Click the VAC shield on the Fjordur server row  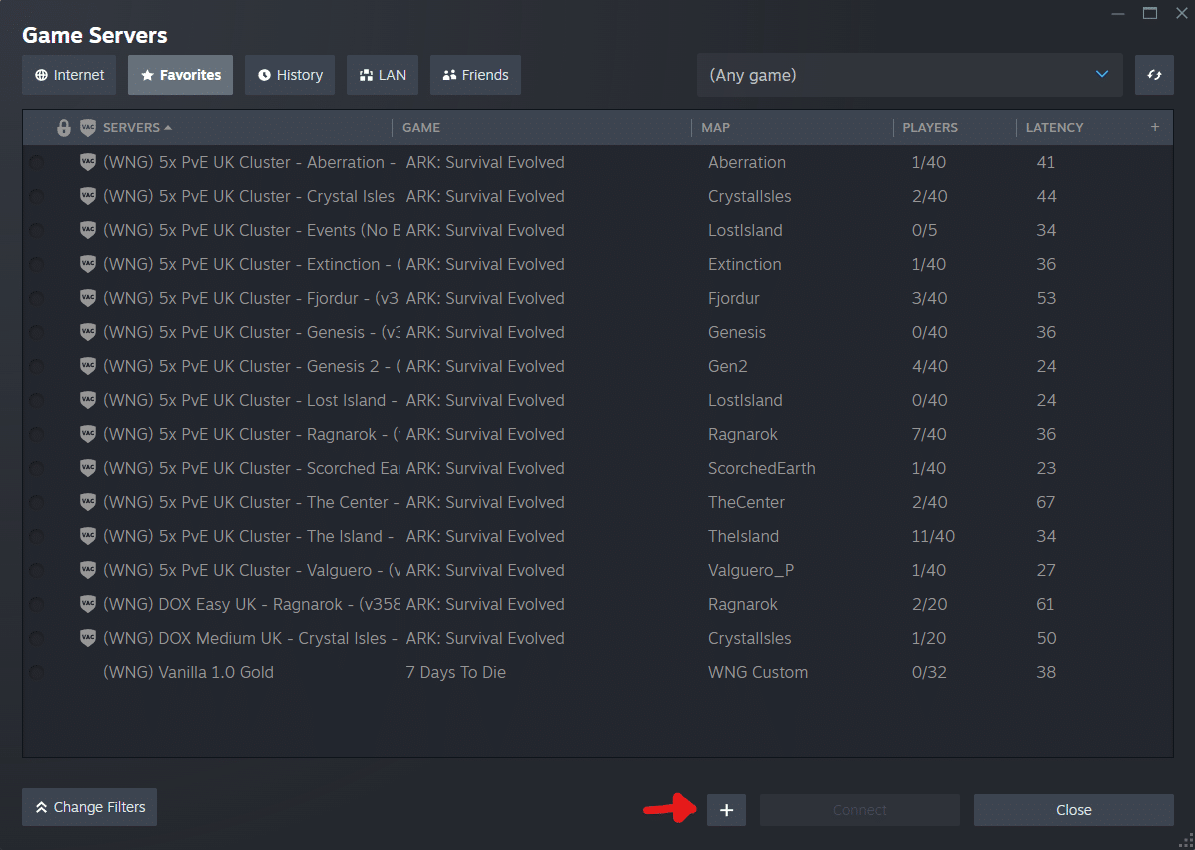88,297
